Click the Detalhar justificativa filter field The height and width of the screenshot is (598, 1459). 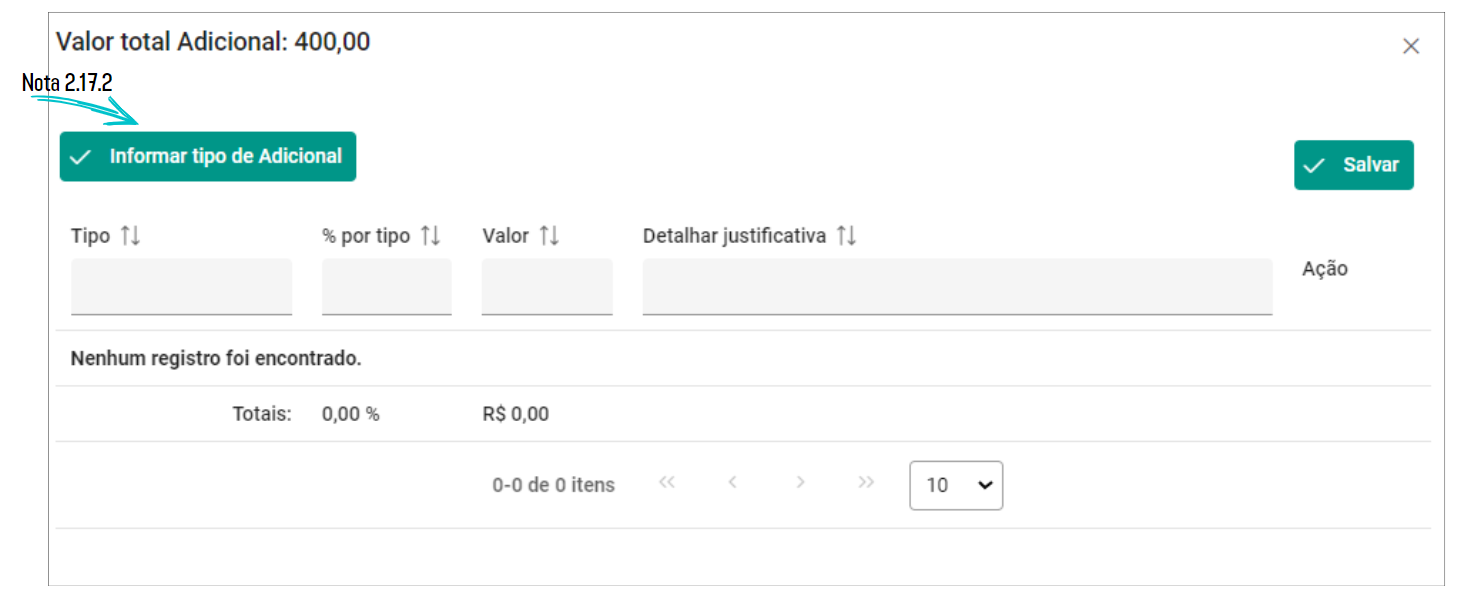(x=957, y=287)
